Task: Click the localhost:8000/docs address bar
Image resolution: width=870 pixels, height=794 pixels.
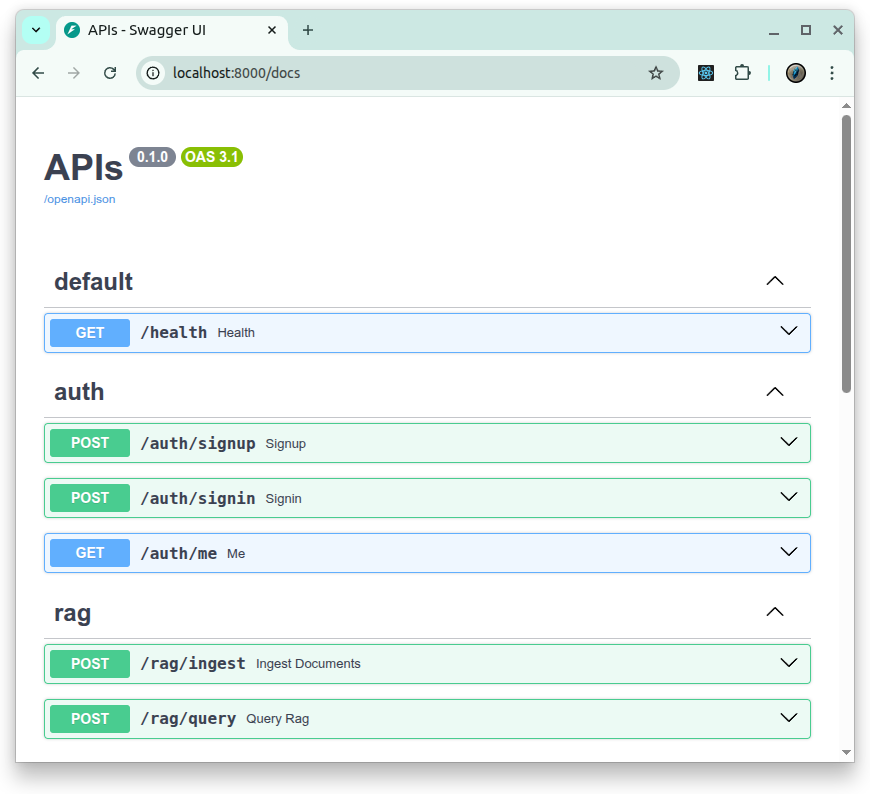Action: (x=400, y=73)
